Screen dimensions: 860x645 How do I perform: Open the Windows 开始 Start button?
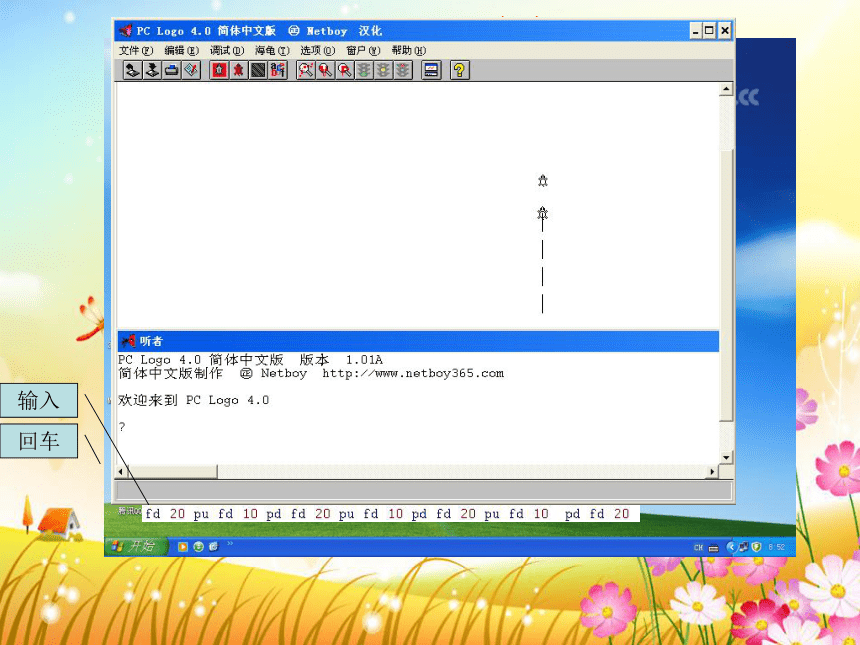click(x=135, y=546)
